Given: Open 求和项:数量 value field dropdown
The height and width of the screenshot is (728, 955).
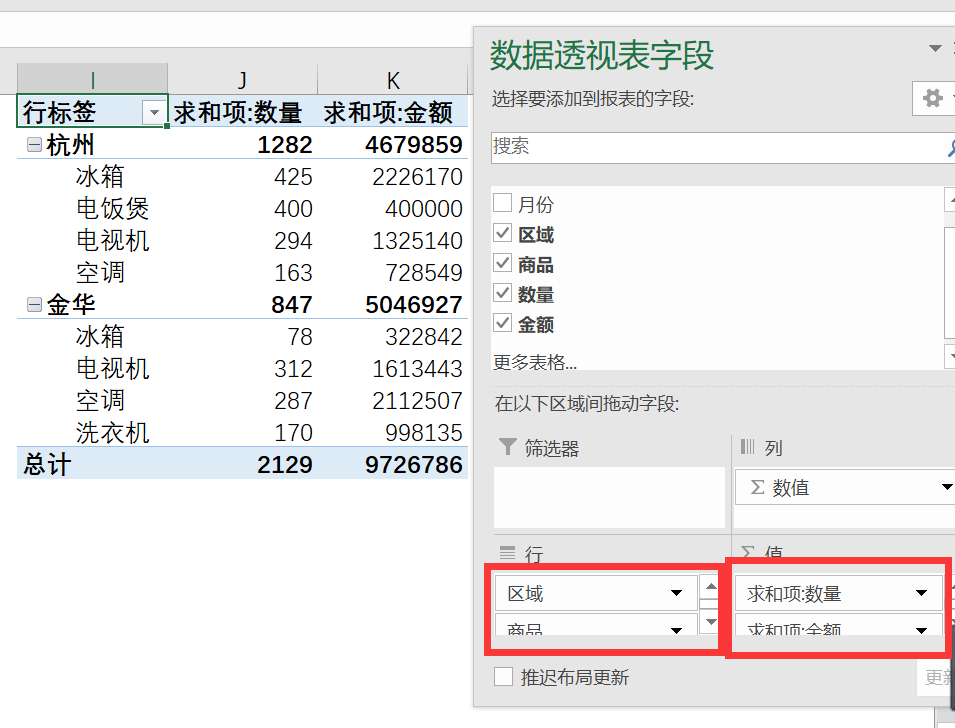Looking at the screenshot, I should 921,593.
